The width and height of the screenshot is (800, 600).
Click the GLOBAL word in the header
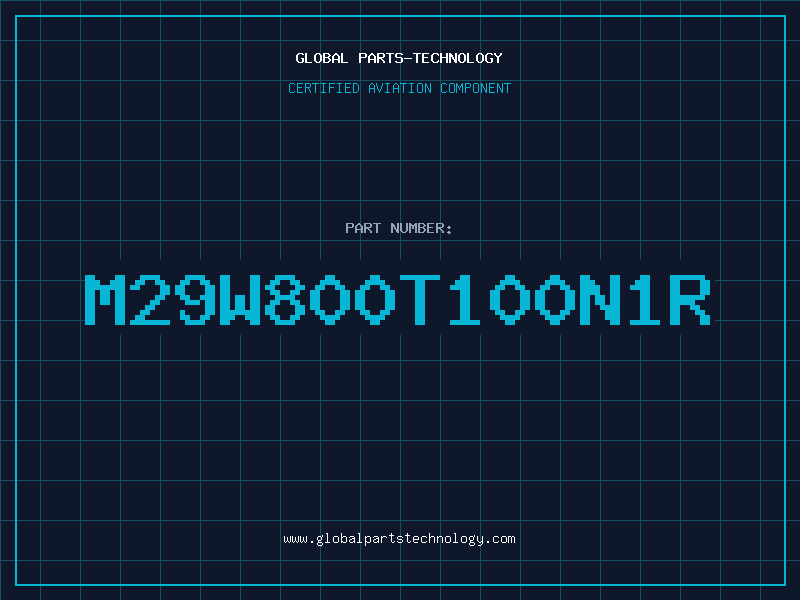pos(321,58)
